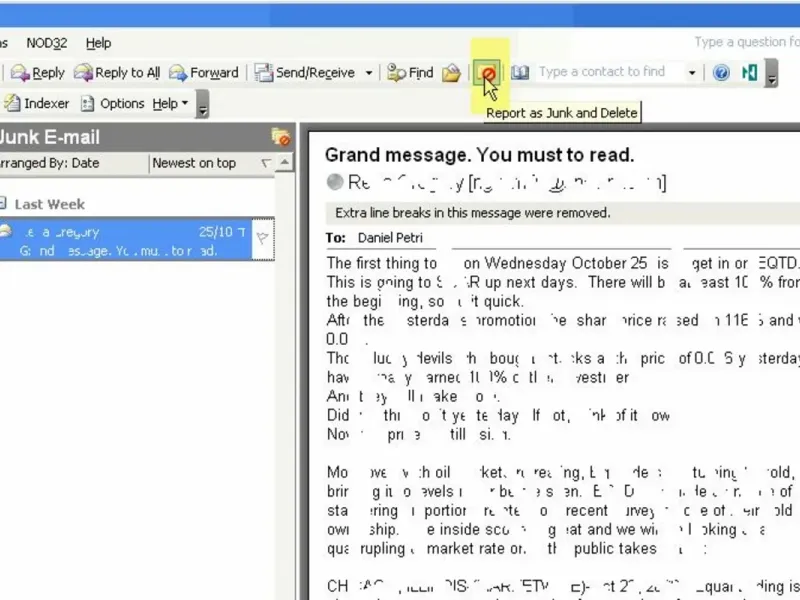This screenshot has width=800, height=600.
Task: Toggle follow-up flag on the selected email
Action: click(263, 239)
